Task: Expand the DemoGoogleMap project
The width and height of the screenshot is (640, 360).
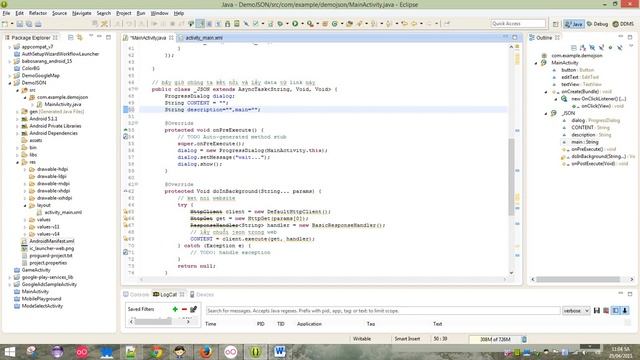Action: point(10,76)
